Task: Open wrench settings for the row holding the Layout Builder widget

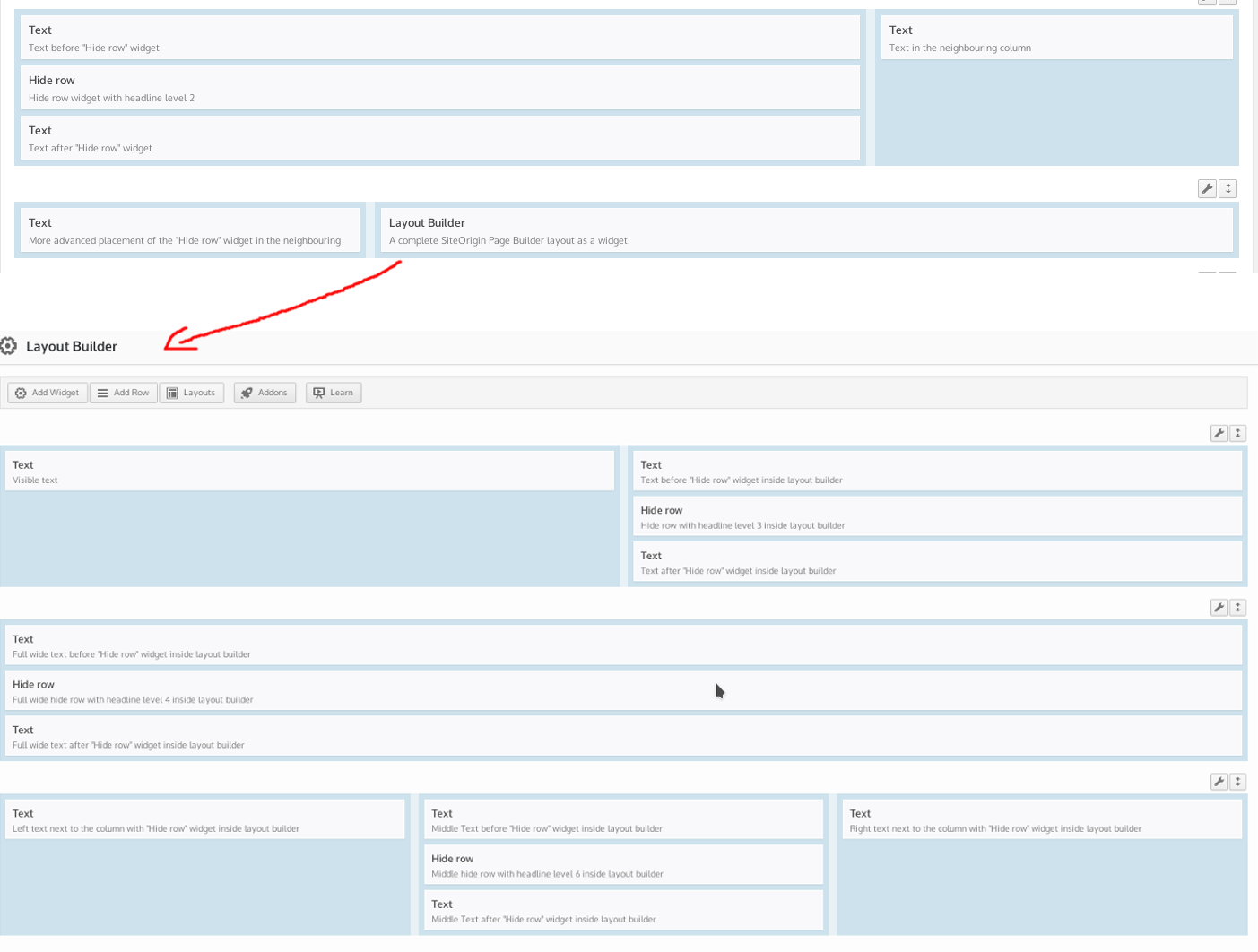Action: [x=1207, y=188]
